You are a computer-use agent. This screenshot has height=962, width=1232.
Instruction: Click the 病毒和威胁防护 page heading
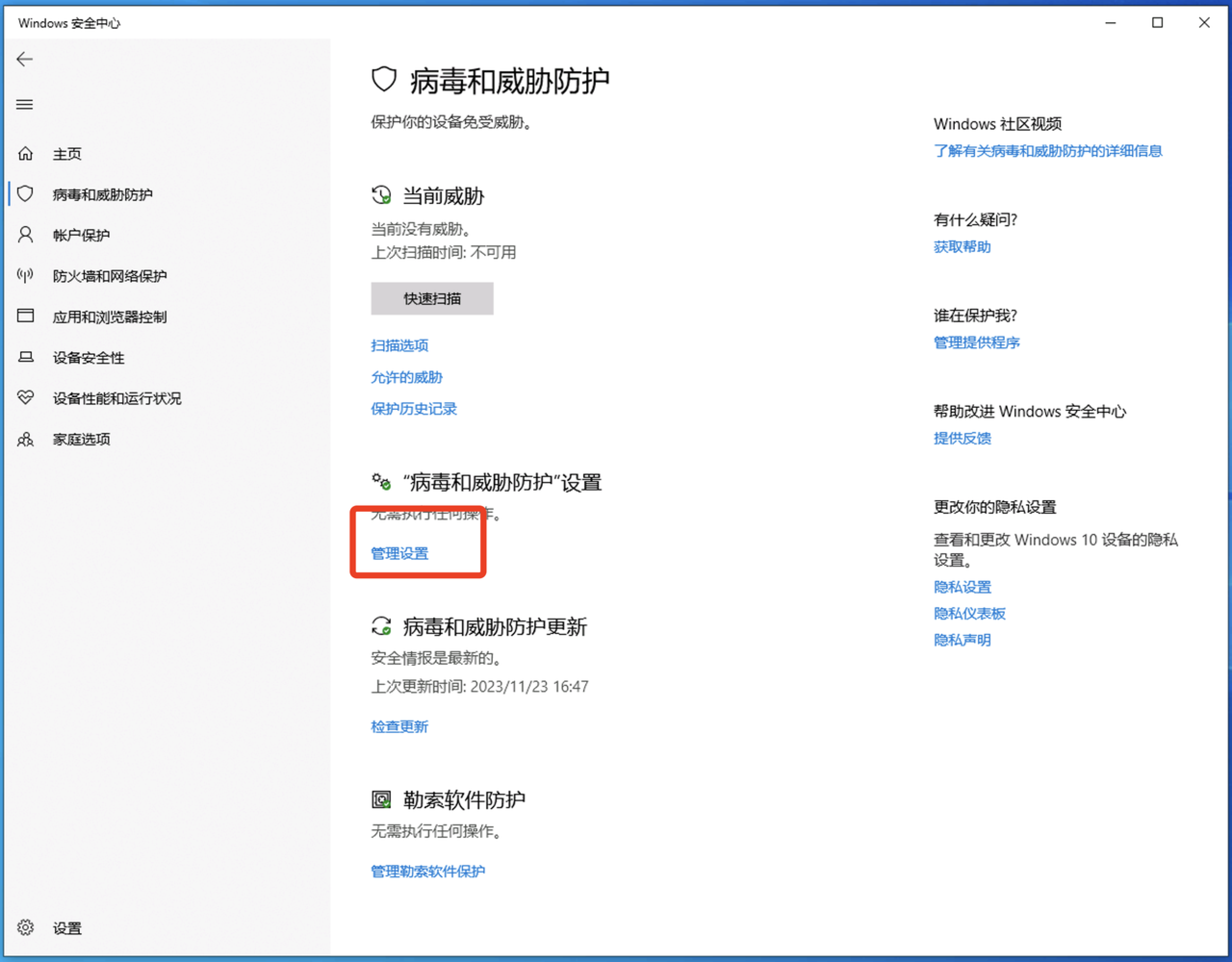click(510, 81)
